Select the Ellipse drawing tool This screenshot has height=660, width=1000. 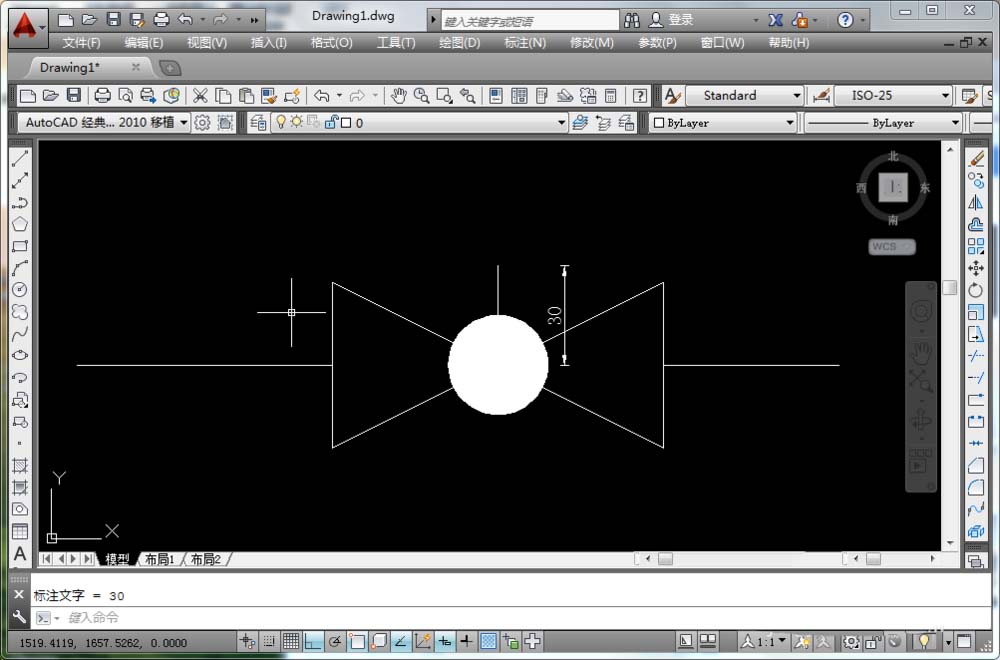click(x=20, y=355)
